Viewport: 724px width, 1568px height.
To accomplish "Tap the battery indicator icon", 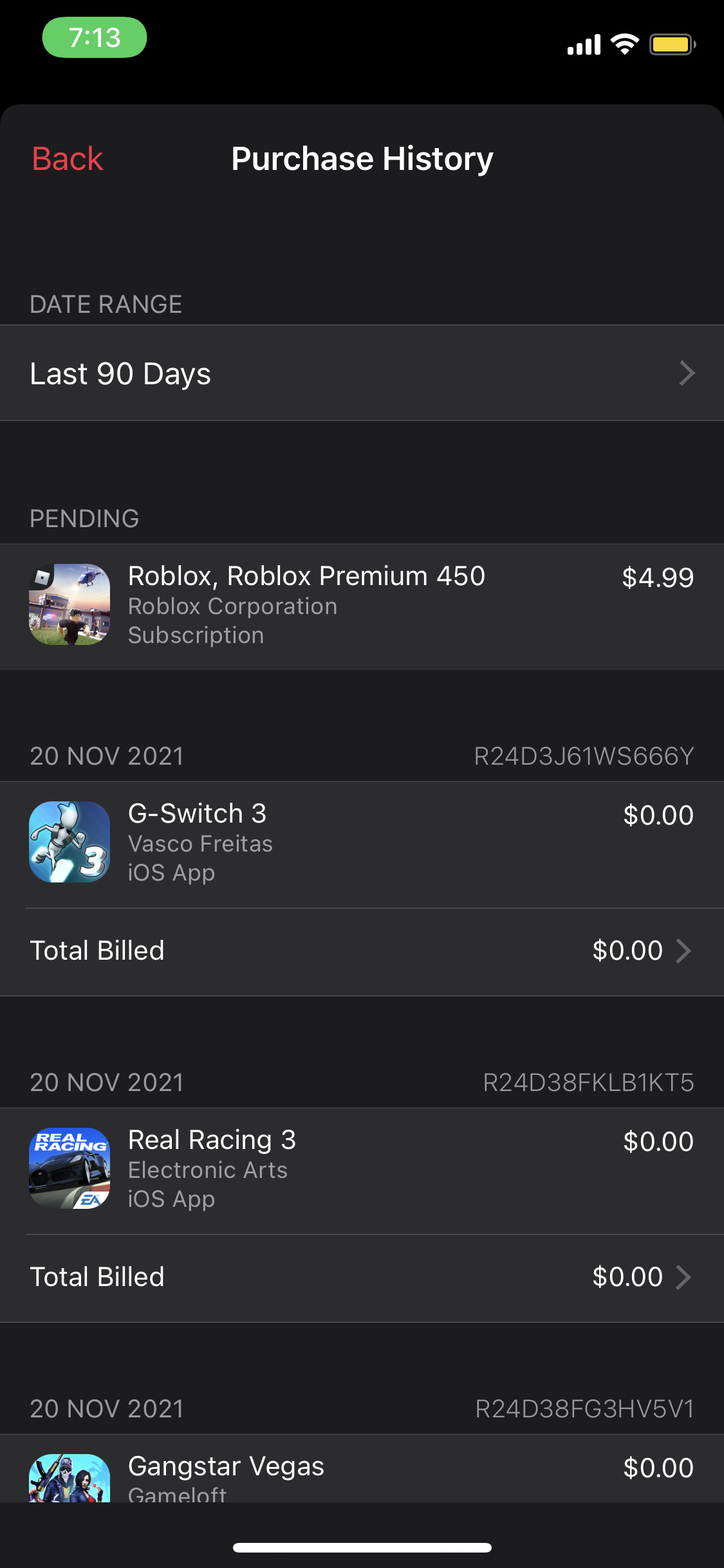I will click(673, 44).
